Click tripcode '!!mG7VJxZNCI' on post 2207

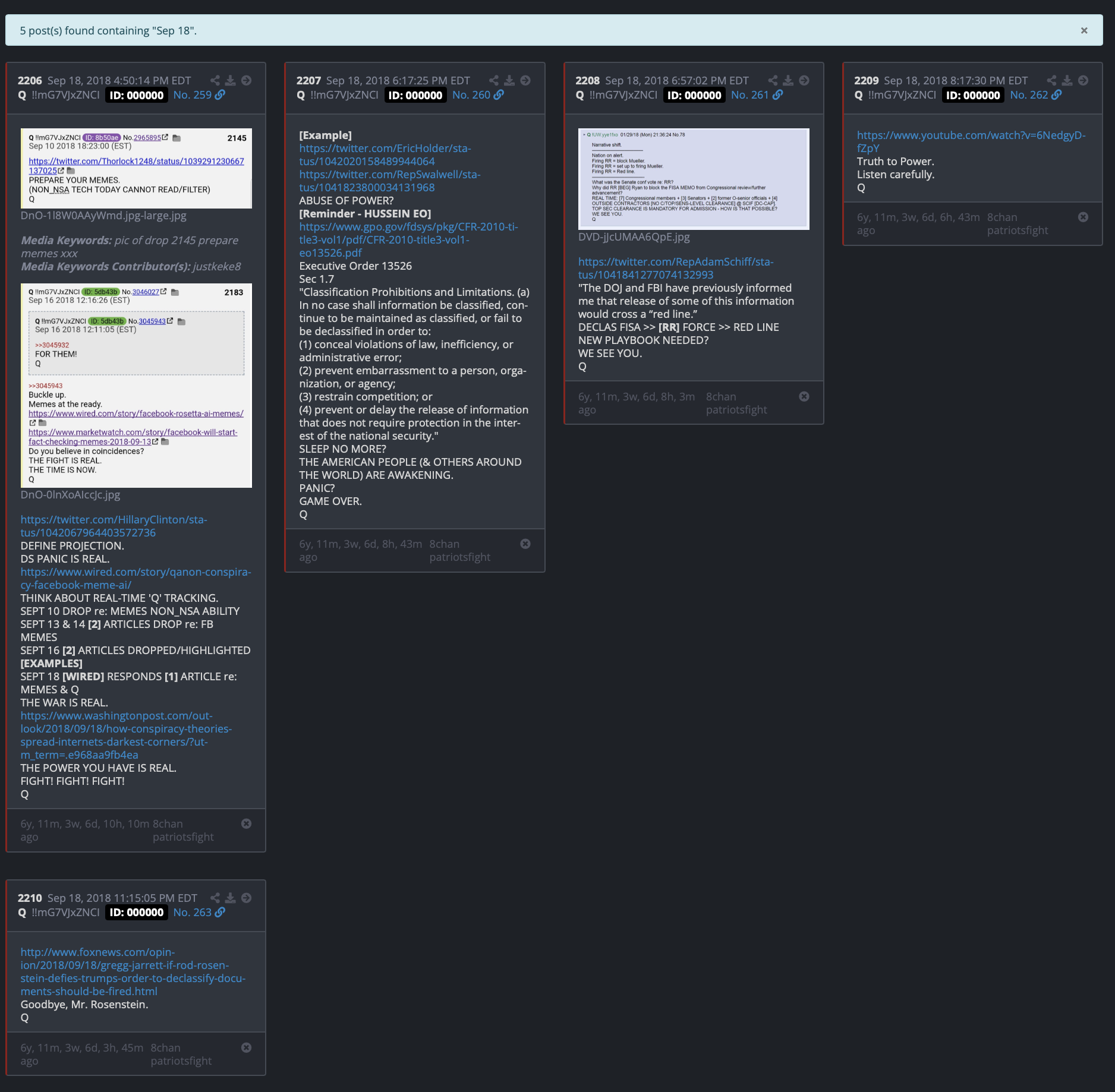tap(344, 95)
